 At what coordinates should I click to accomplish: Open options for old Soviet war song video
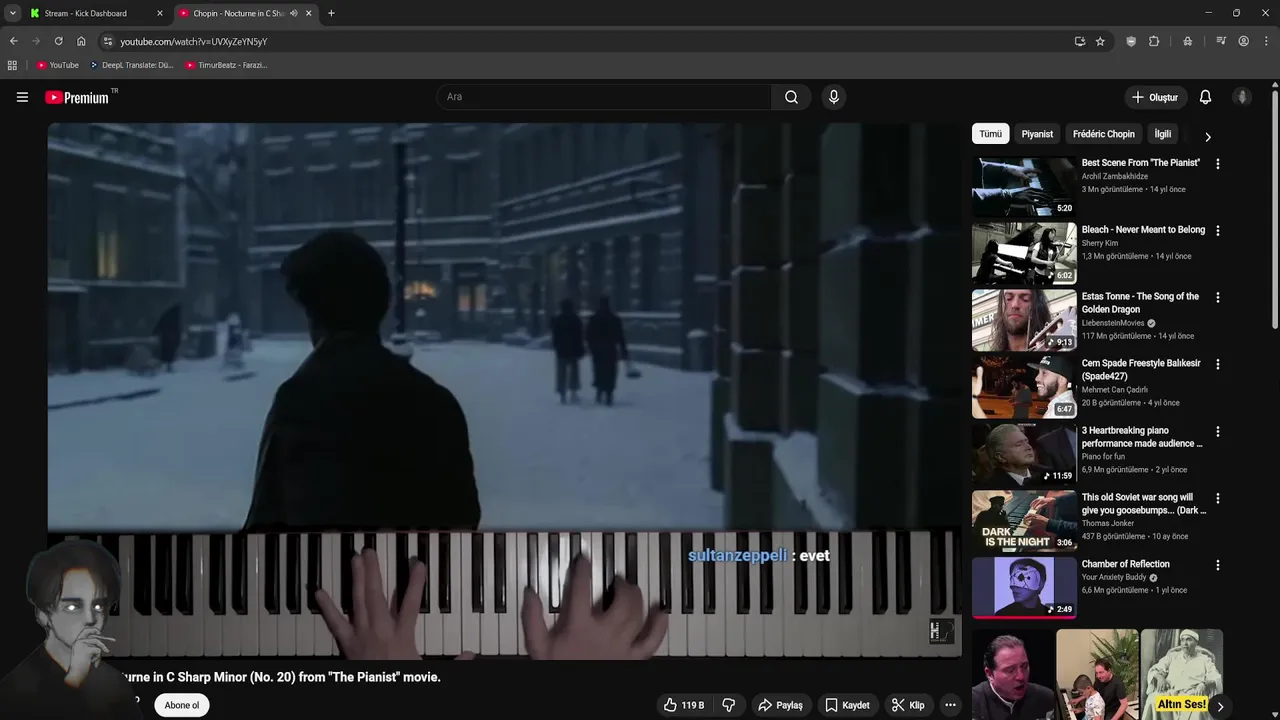(x=1217, y=498)
